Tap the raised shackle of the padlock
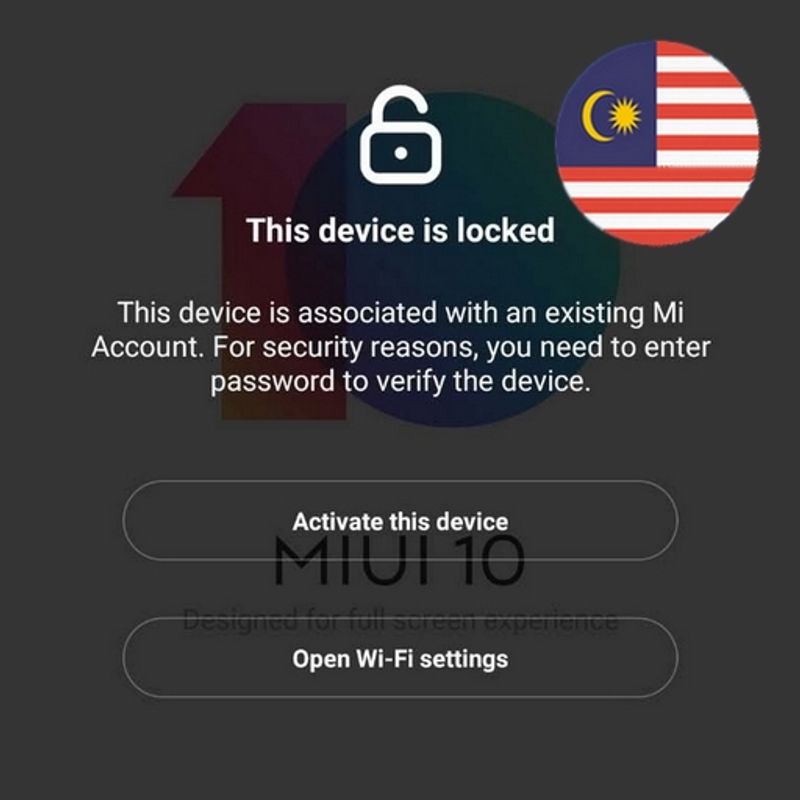This screenshot has width=800, height=800. 401,105
